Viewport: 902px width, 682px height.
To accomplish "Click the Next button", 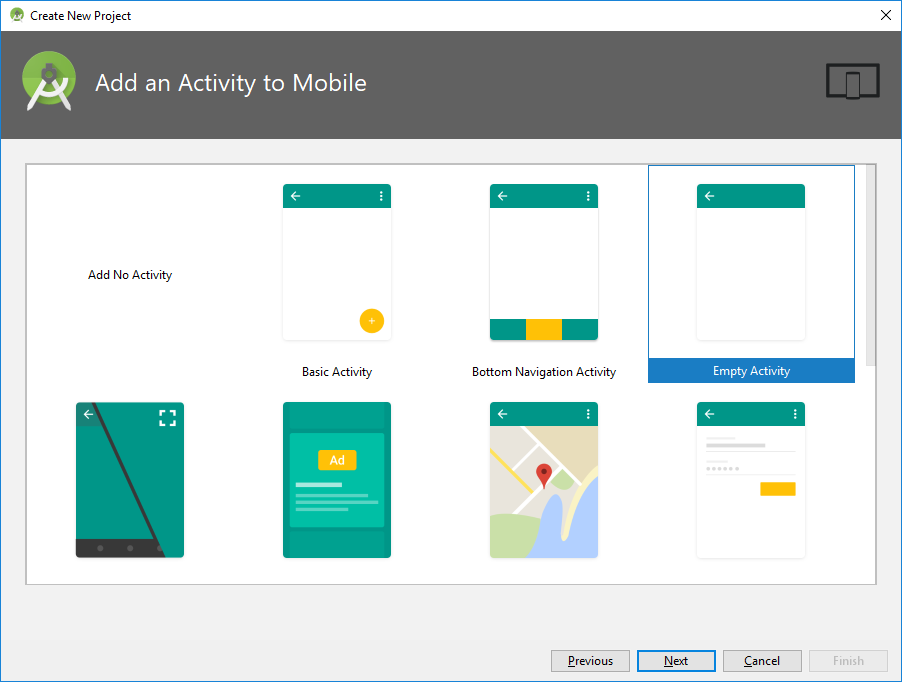I will [x=675, y=660].
